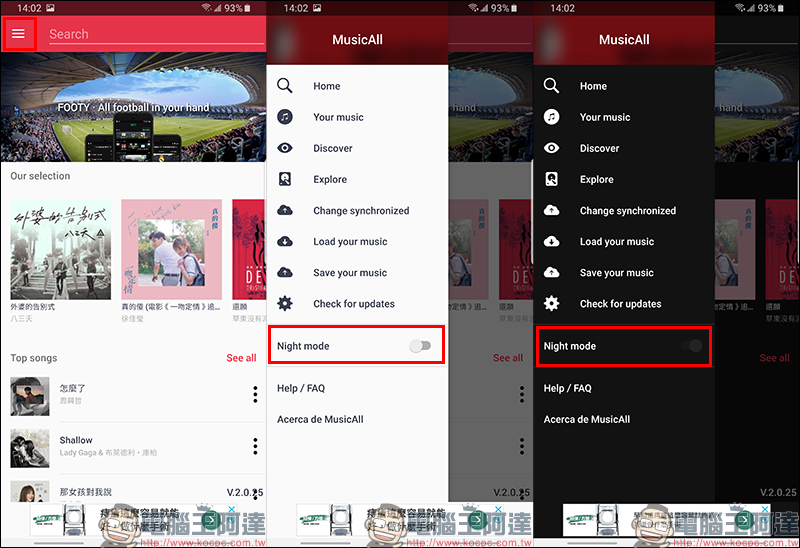The height and width of the screenshot is (548, 800).
Task: Tap the MusicAll header in light menu
Action: (x=357, y=40)
